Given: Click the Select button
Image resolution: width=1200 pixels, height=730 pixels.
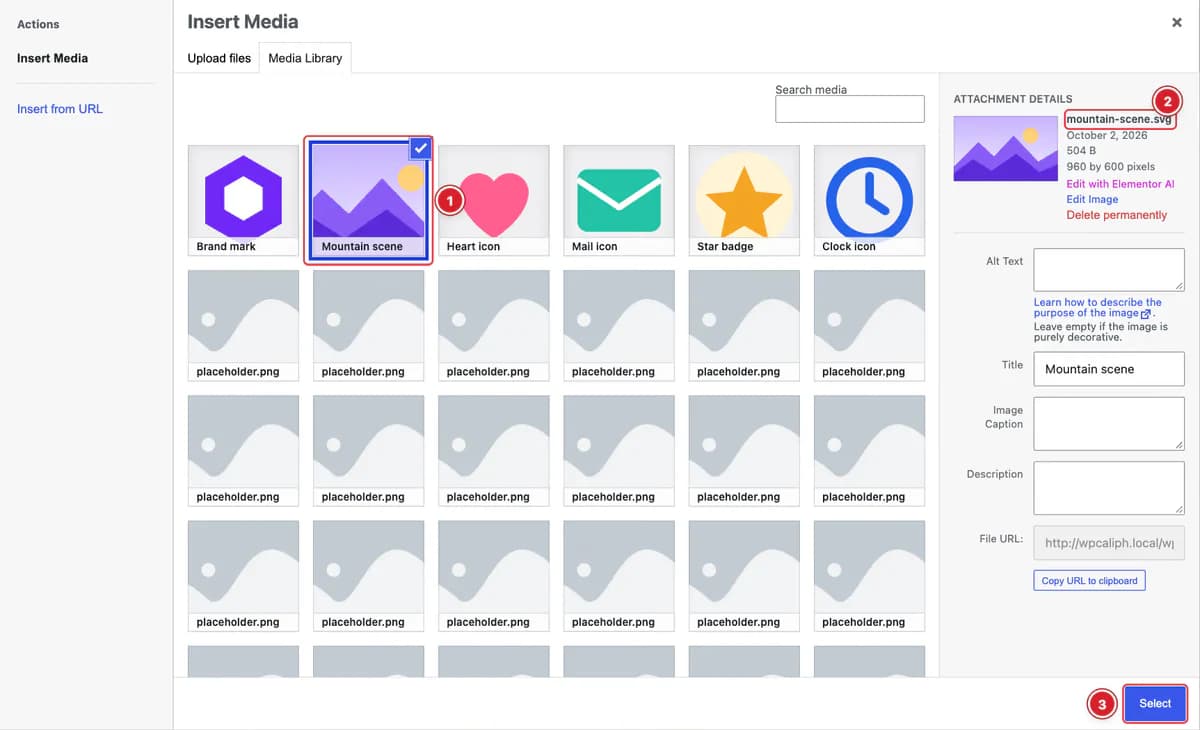Looking at the screenshot, I should tap(1155, 704).
